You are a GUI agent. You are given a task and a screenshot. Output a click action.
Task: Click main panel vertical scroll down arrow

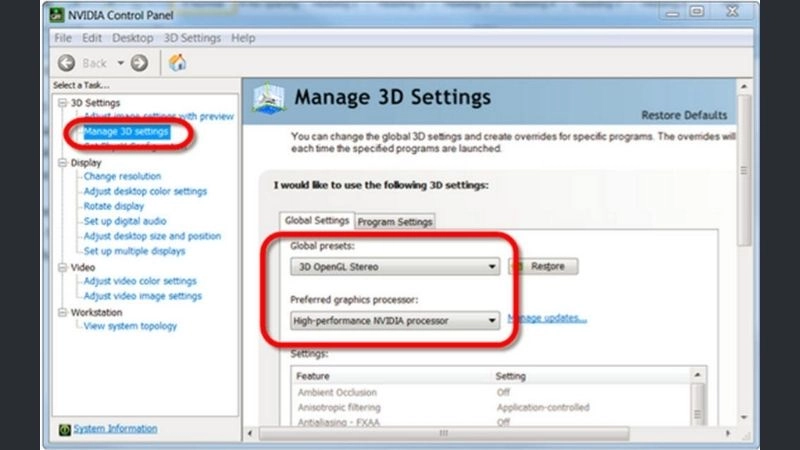pyautogui.click(x=744, y=417)
